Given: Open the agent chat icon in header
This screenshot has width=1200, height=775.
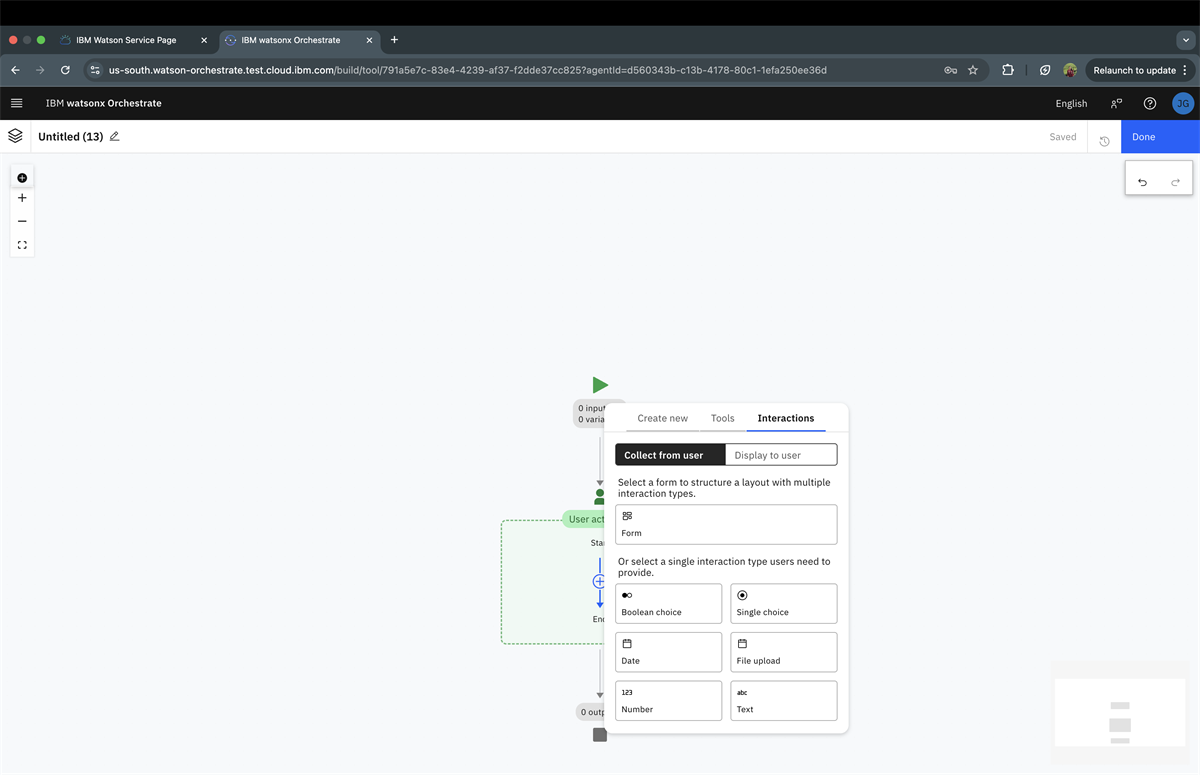Looking at the screenshot, I should coord(1116,103).
